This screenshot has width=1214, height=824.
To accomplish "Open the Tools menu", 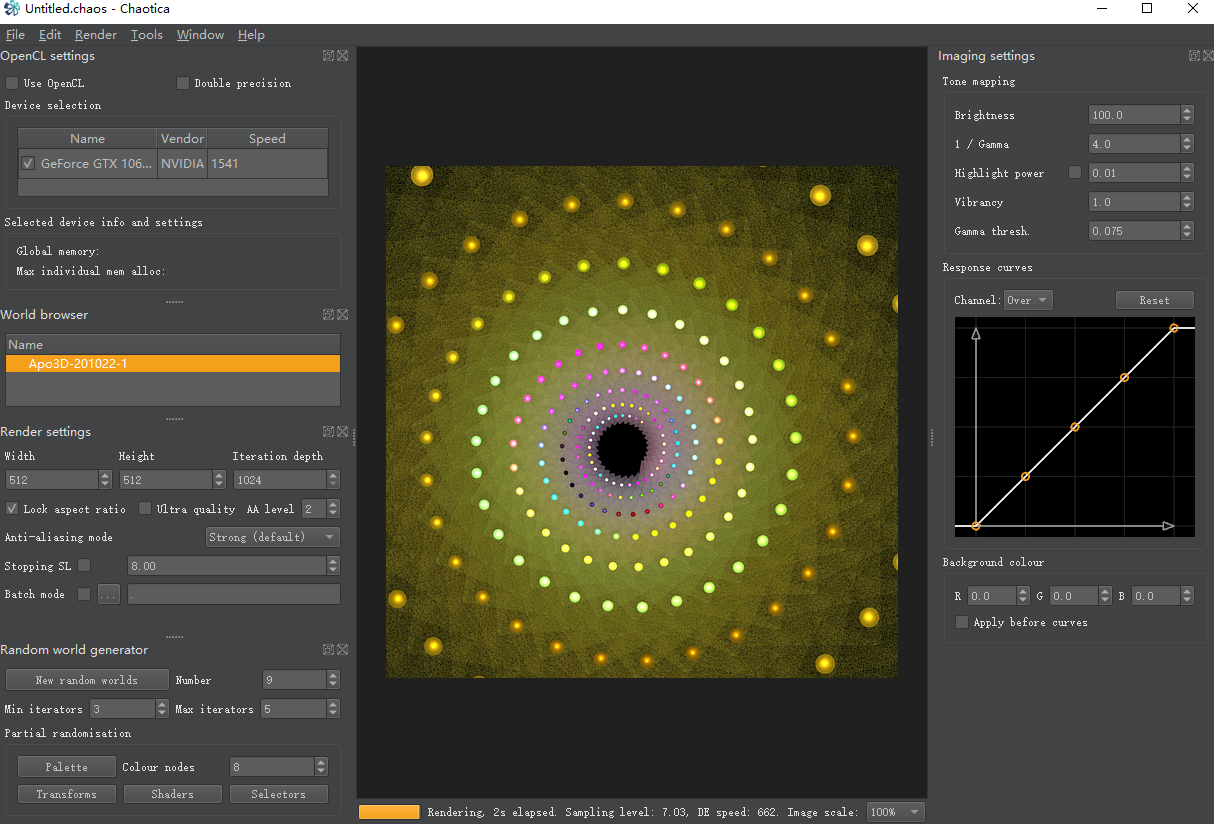I will point(146,35).
